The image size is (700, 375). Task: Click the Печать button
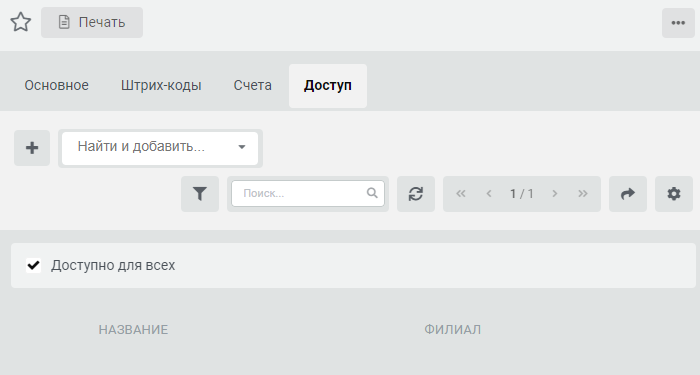92,22
